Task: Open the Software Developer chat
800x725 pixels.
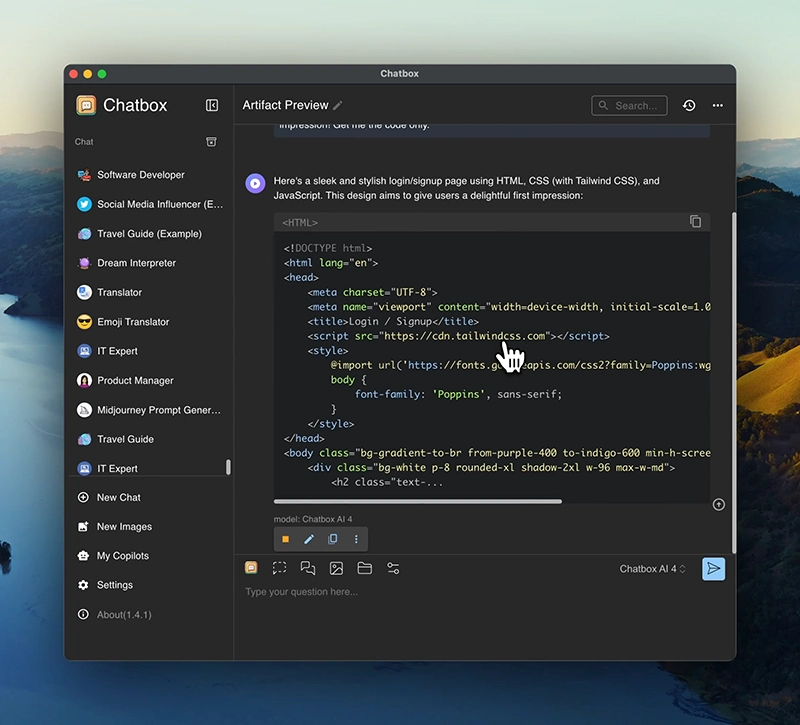Action: point(148,175)
